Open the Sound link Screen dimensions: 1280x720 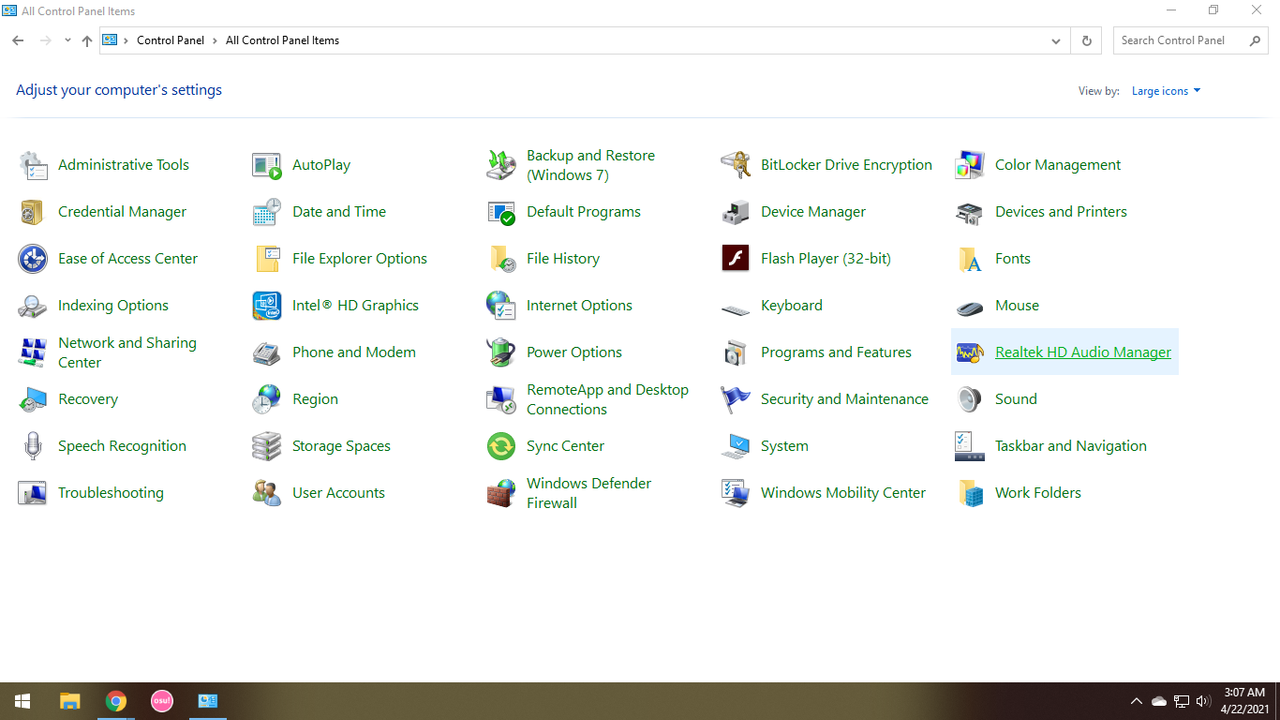click(1016, 399)
